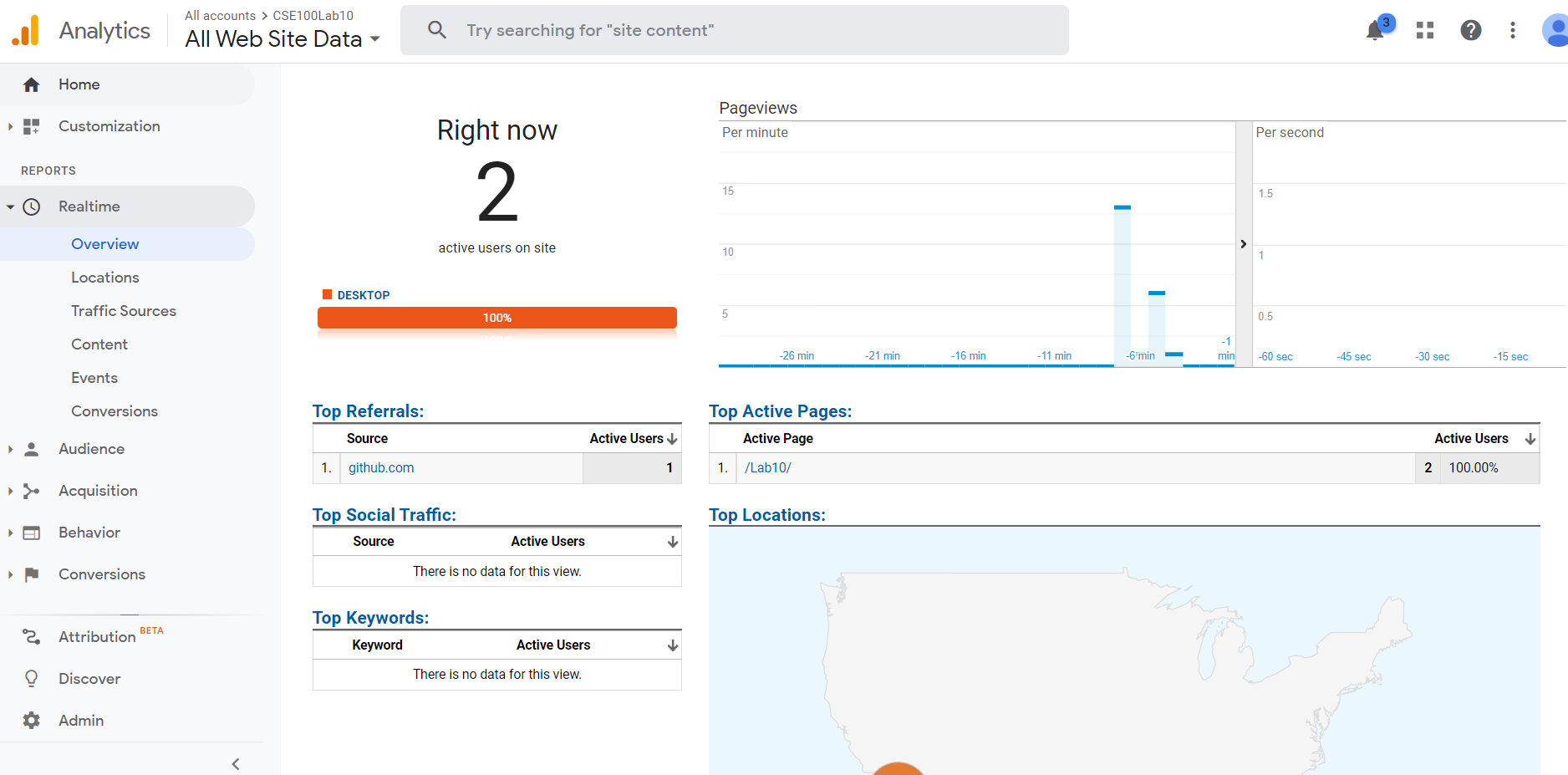This screenshot has width=1568, height=775.
Task: Collapse the Realtime section arrow
Action: [10, 206]
